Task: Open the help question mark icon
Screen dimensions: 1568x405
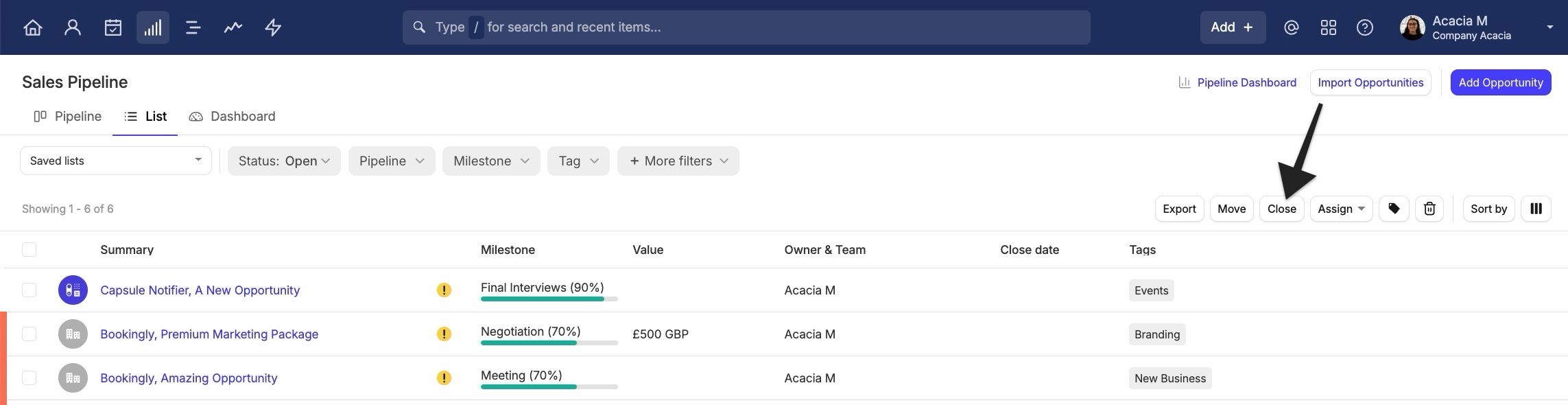Action: pos(1365,27)
